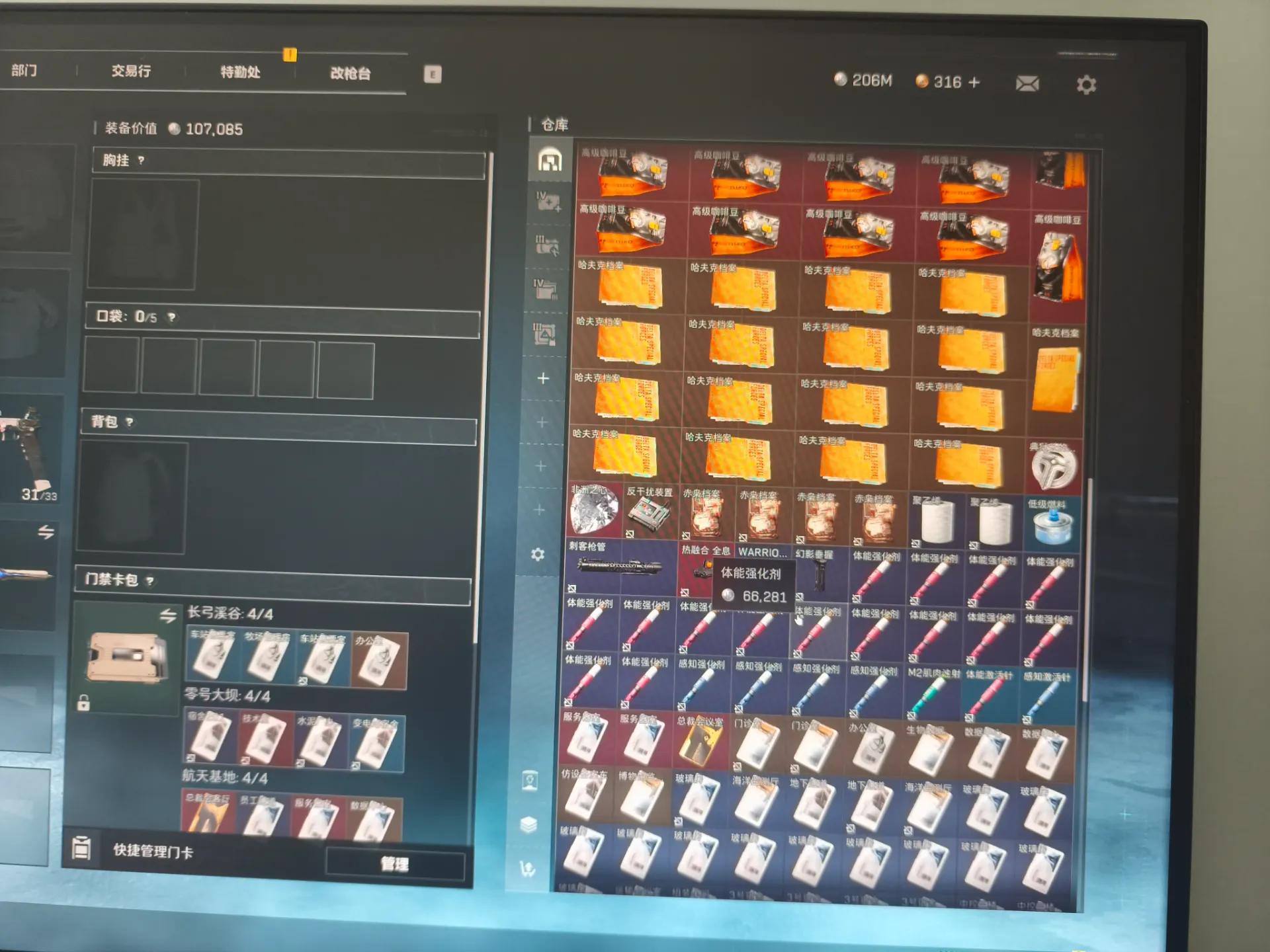
Task: Select the 感知激活针 item
Action: point(1046,698)
